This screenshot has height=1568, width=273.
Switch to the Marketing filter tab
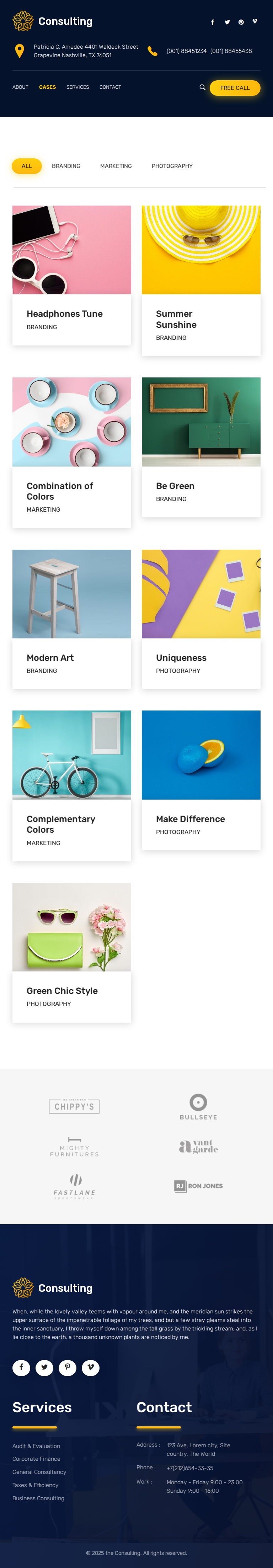coord(116,166)
